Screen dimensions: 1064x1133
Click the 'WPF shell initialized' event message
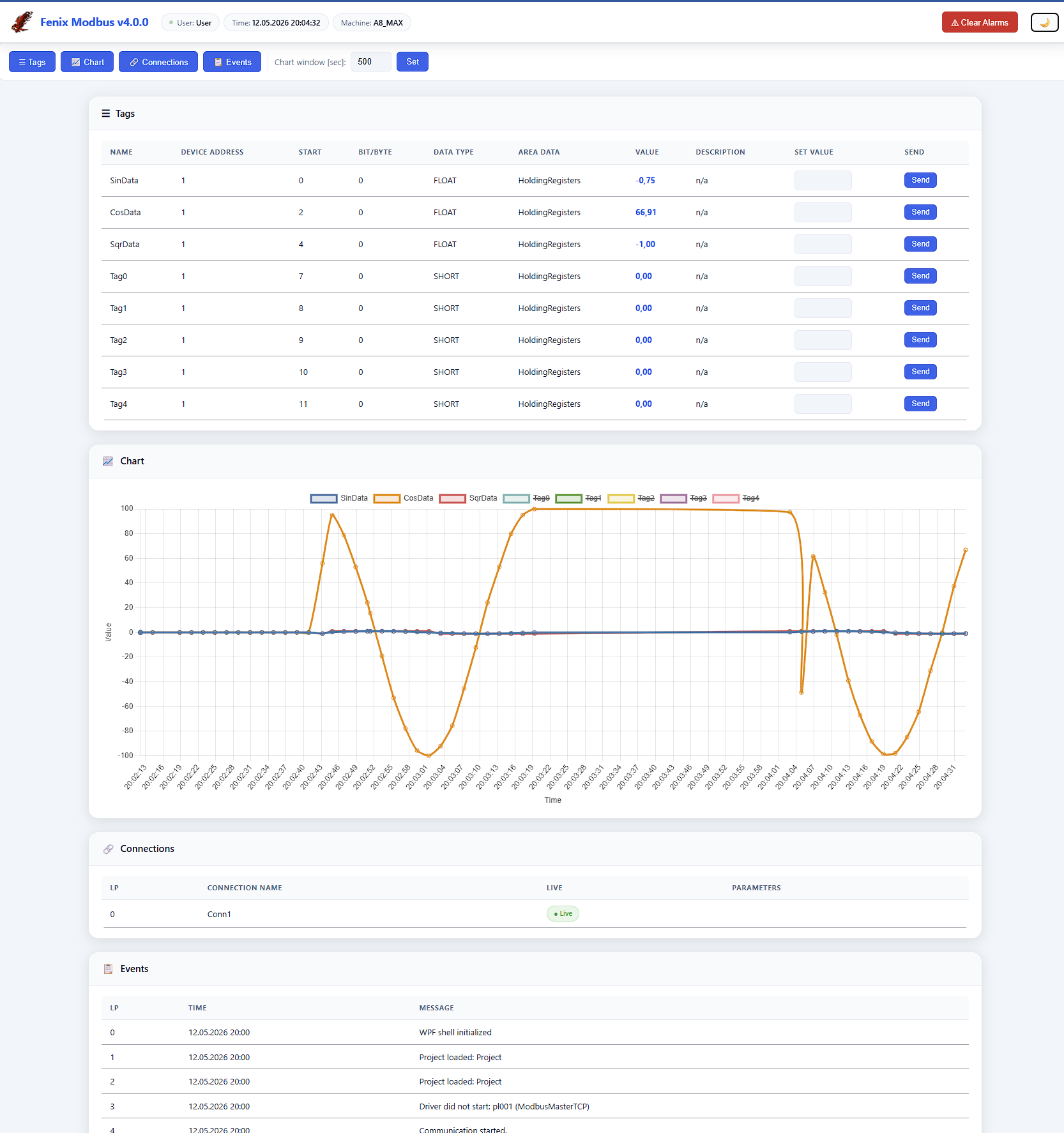tap(455, 1032)
